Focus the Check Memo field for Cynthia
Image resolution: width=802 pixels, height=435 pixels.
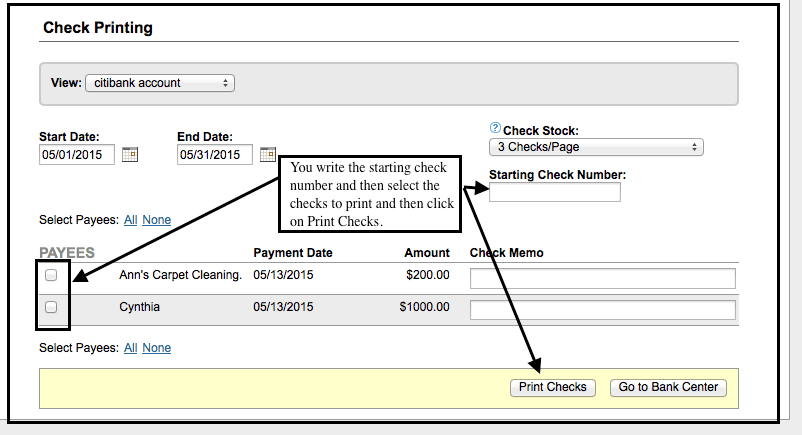pyautogui.click(x=602, y=310)
